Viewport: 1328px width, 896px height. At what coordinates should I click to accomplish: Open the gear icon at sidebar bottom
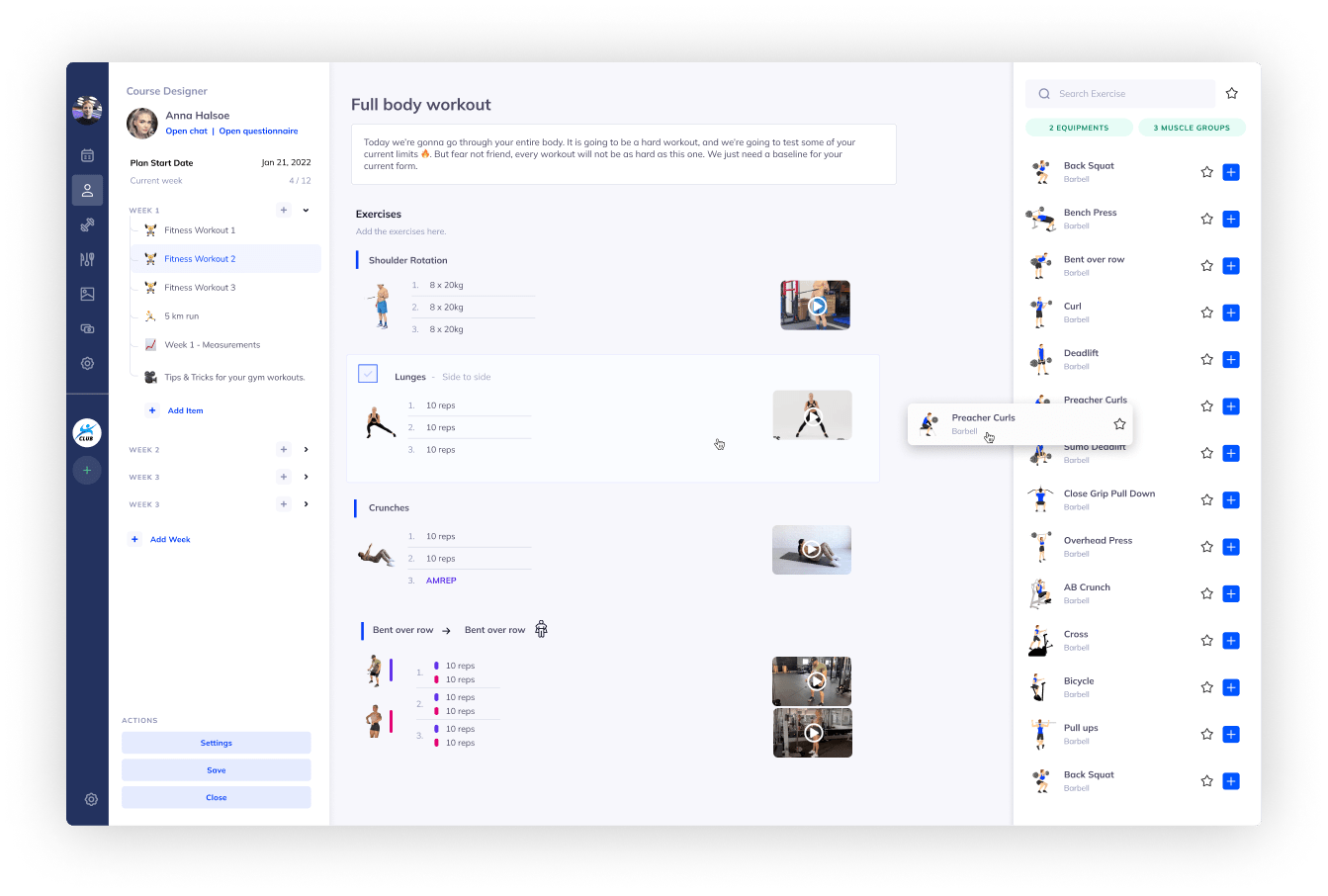tap(91, 799)
